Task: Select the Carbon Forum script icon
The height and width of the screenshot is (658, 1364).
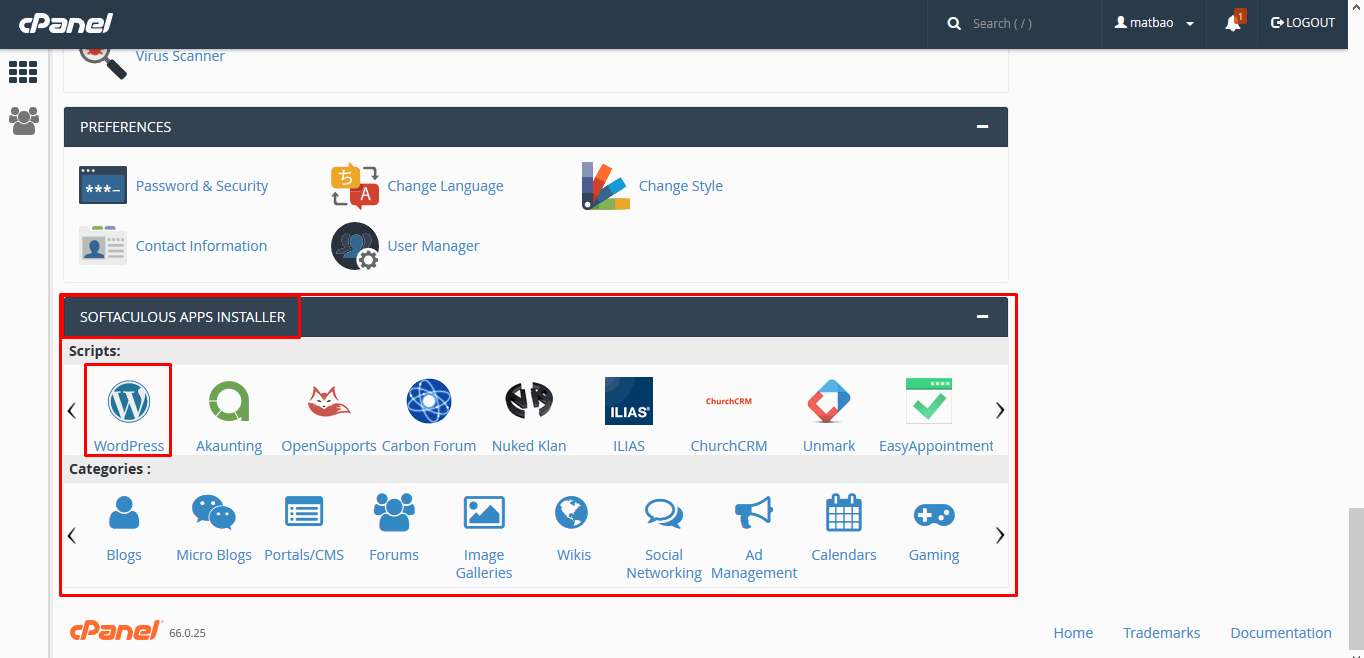Action: 429,402
